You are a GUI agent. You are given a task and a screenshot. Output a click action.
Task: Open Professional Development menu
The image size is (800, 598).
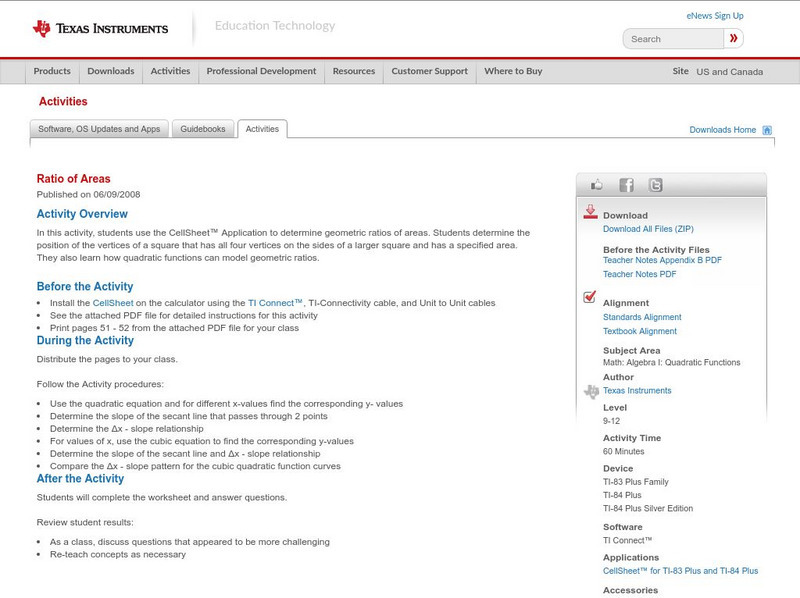click(x=261, y=71)
